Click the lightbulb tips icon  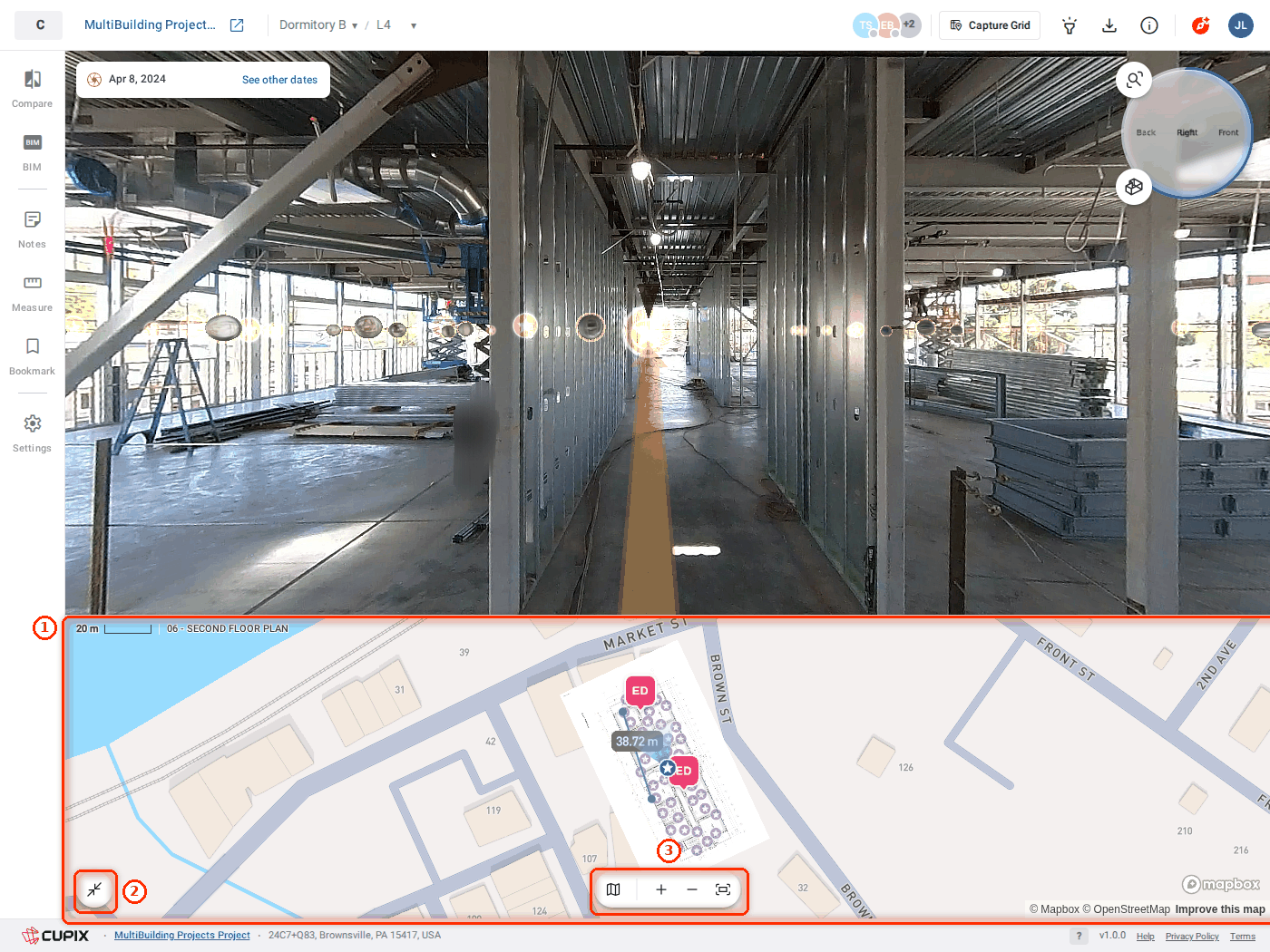(x=1070, y=25)
